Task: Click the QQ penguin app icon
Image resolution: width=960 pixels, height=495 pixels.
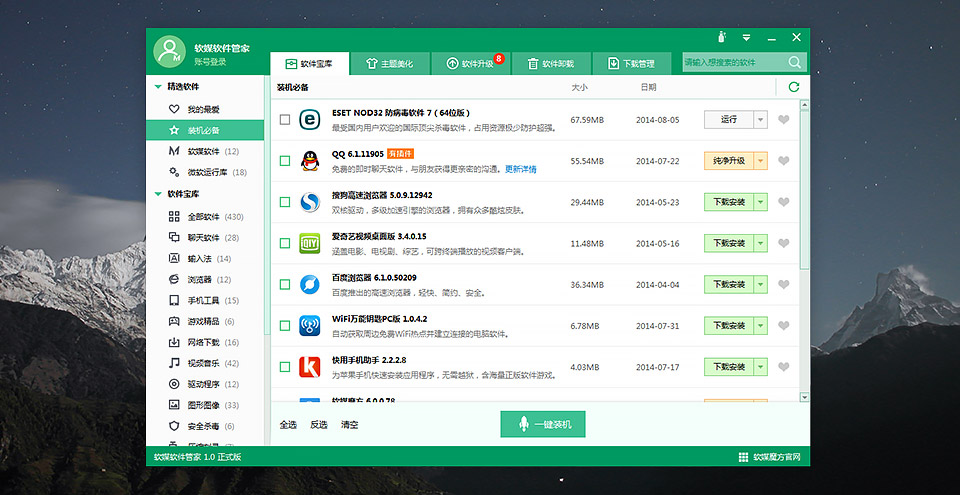Action: click(309, 161)
